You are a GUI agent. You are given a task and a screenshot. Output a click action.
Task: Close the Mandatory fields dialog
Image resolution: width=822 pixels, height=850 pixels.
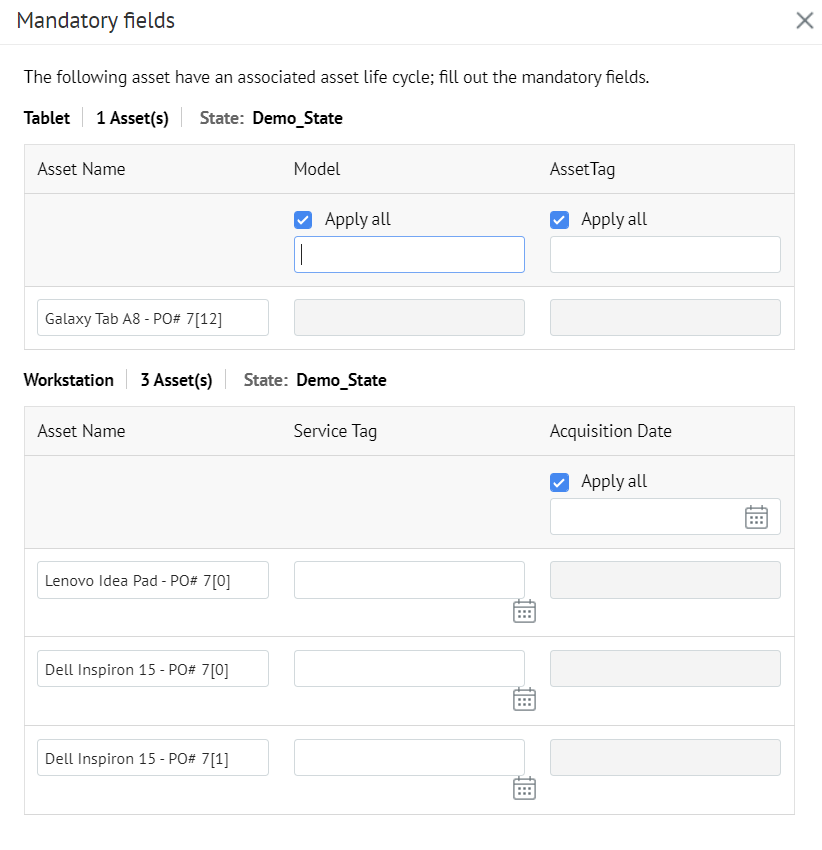pyautogui.click(x=805, y=21)
